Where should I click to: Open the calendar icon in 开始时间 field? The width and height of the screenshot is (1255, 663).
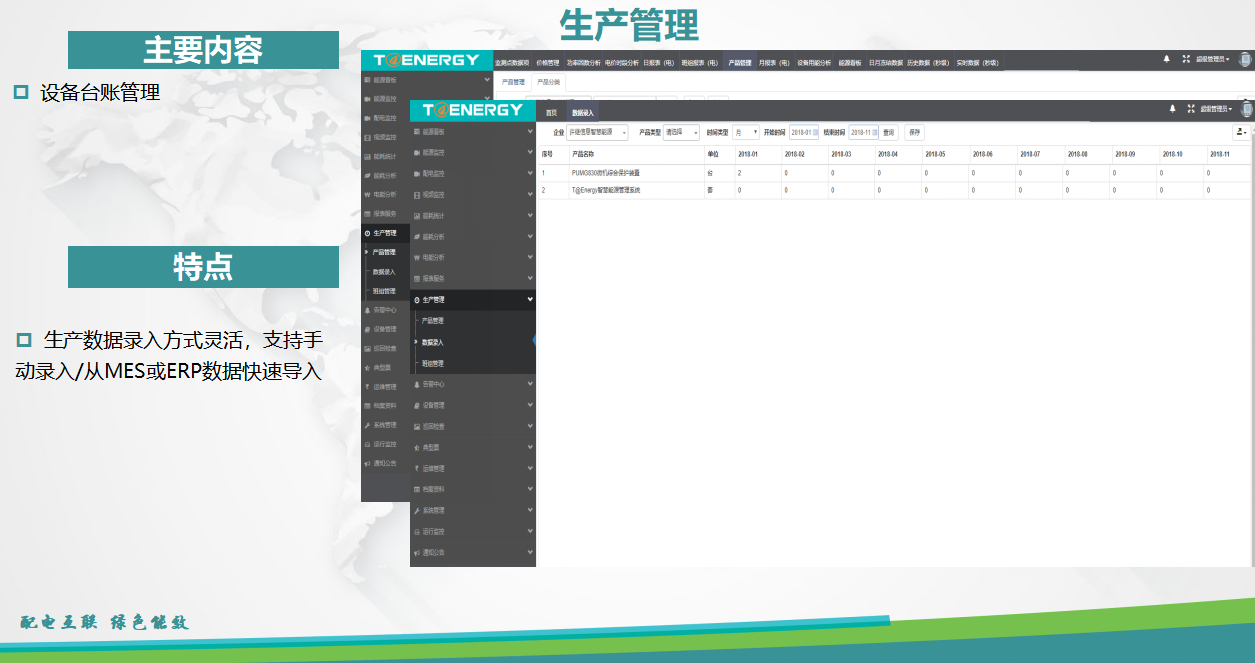(814, 132)
